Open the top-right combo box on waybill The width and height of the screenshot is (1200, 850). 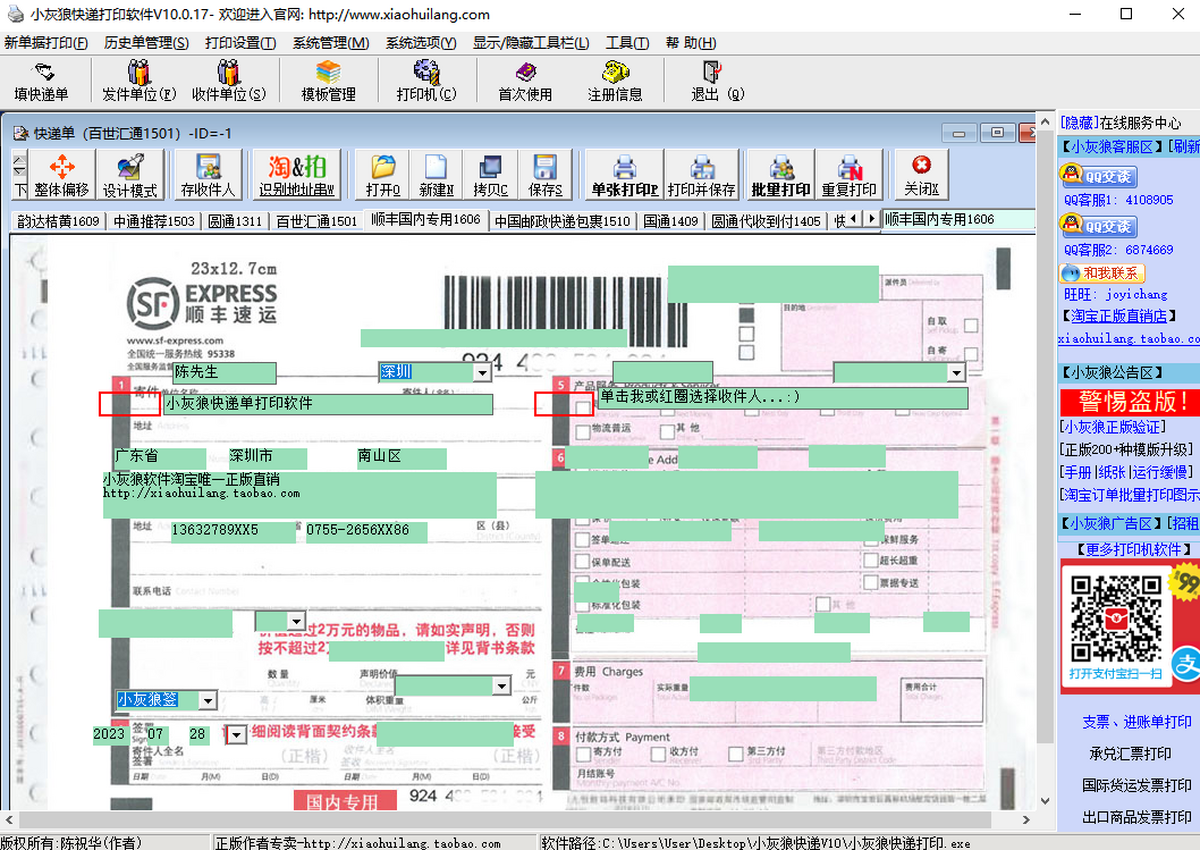click(x=956, y=372)
